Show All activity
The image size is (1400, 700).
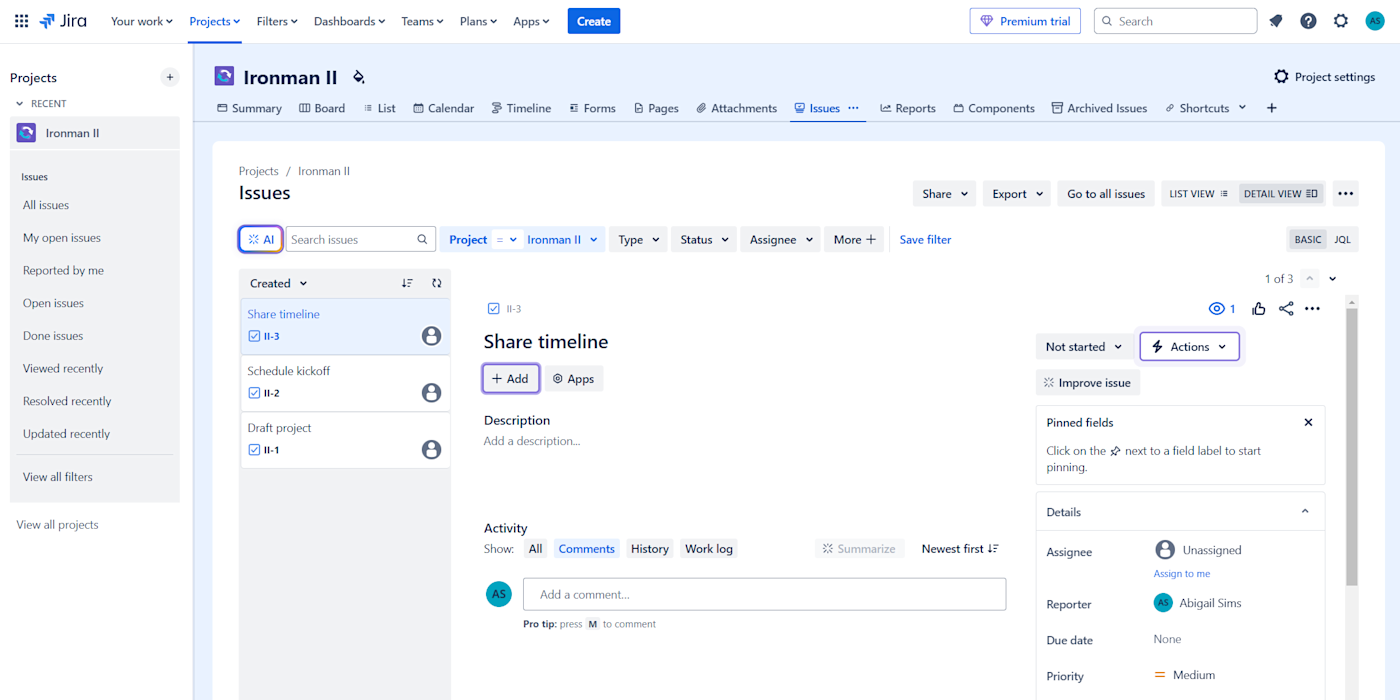point(536,549)
